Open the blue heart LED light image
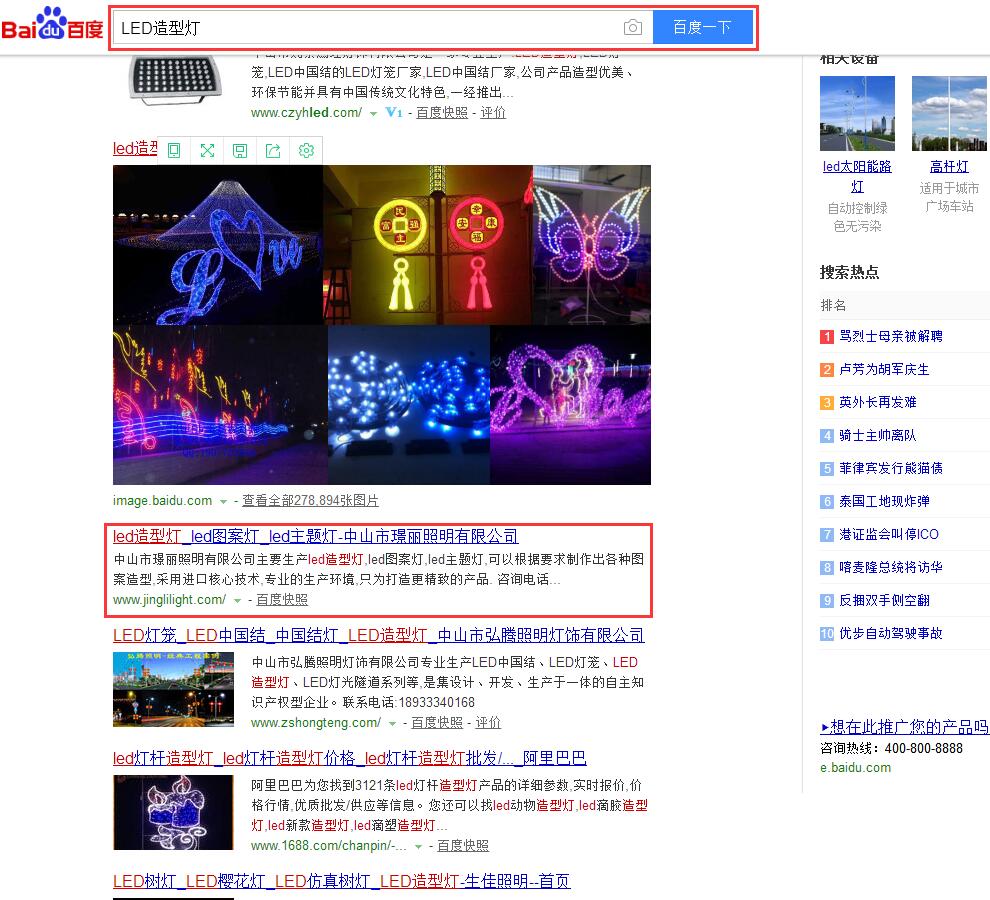990x900 pixels. click(217, 244)
